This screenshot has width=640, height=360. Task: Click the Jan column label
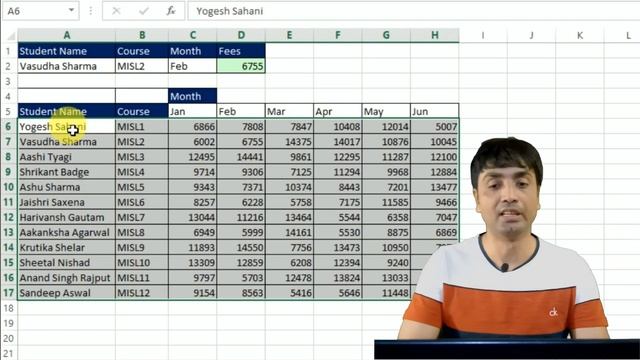(193, 111)
